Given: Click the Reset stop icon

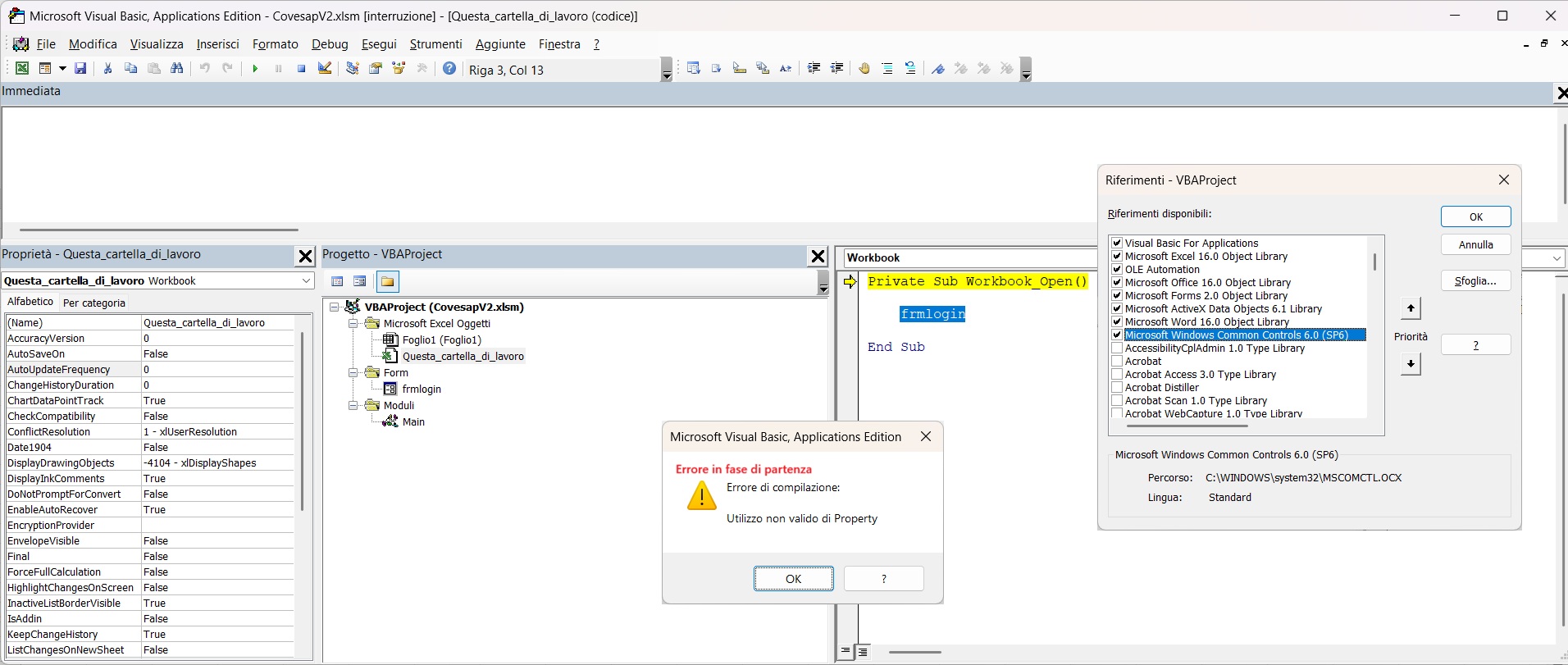Looking at the screenshot, I should [301, 69].
